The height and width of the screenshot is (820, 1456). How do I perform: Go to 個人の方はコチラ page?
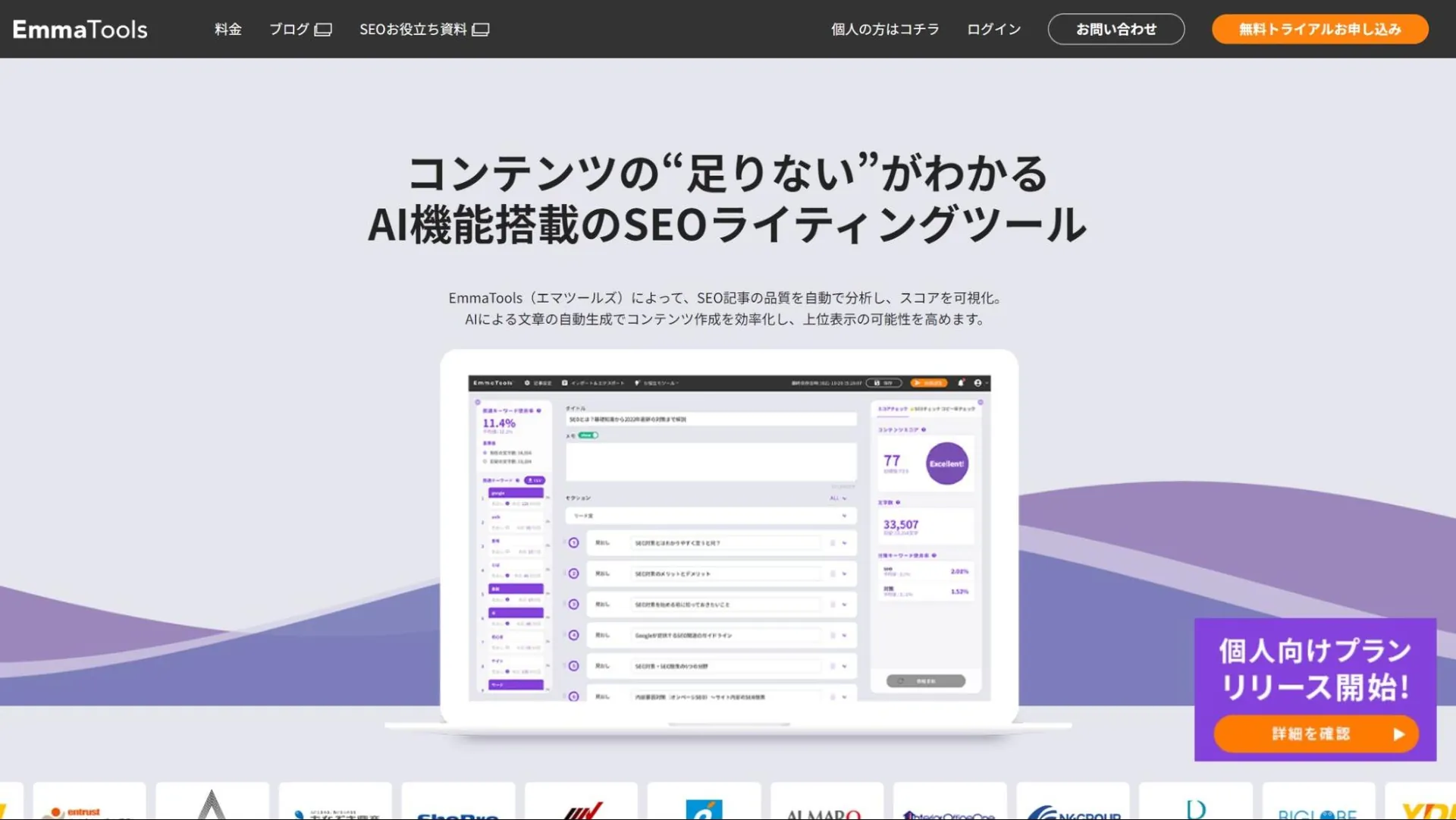pyautogui.click(x=885, y=29)
